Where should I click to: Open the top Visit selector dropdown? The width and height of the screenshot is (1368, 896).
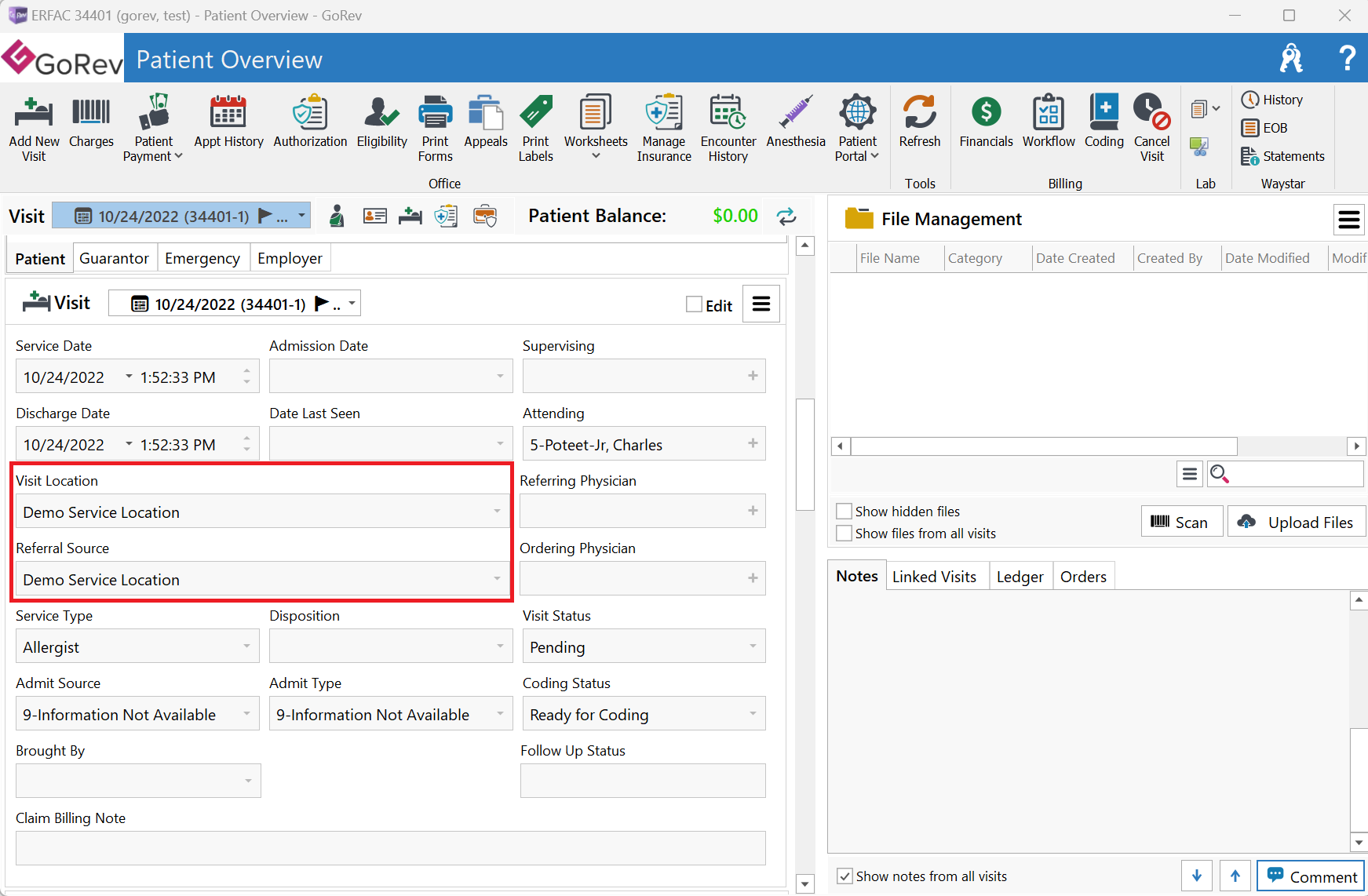[x=301, y=216]
